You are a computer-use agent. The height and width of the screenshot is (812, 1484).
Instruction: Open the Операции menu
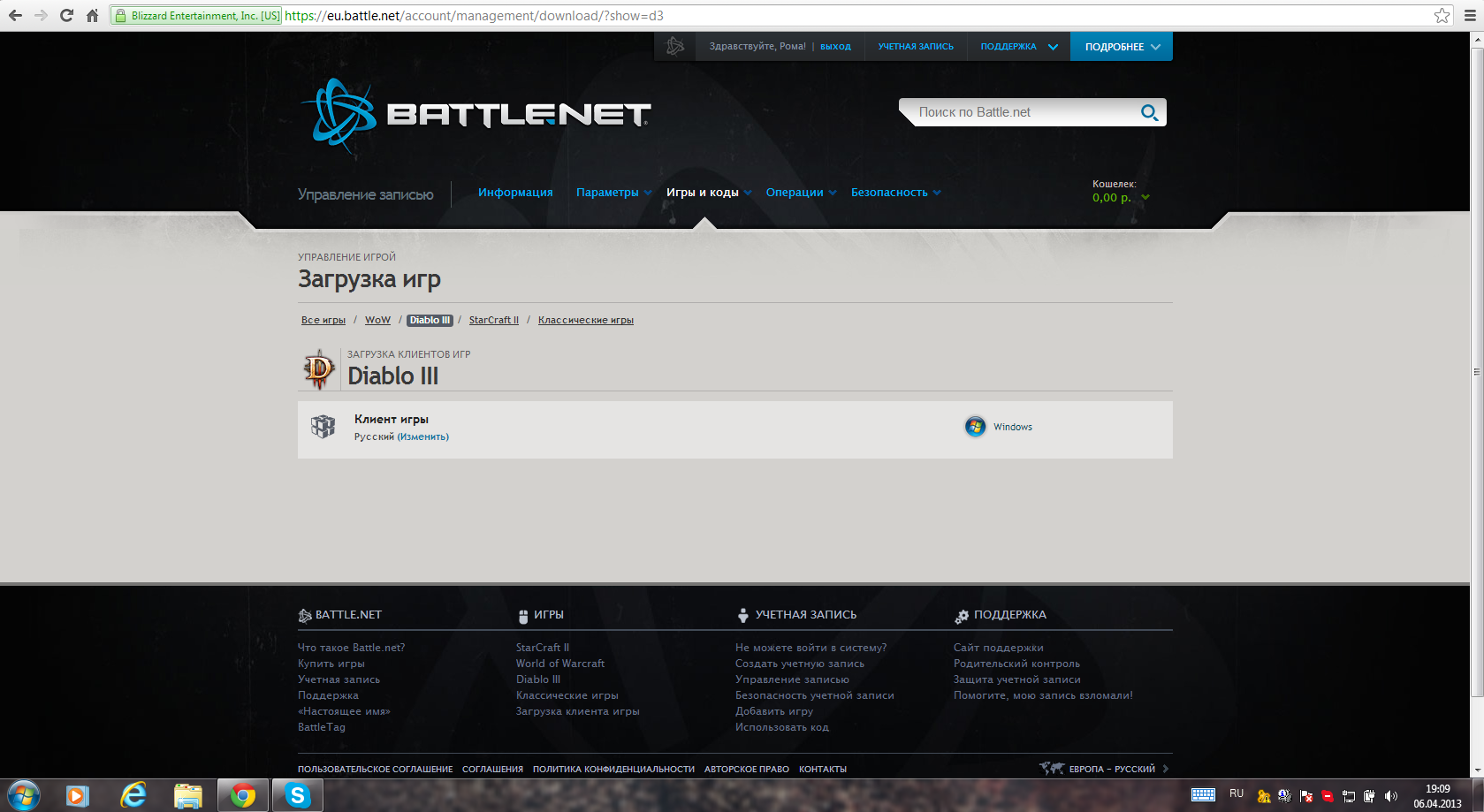tap(801, 193)
